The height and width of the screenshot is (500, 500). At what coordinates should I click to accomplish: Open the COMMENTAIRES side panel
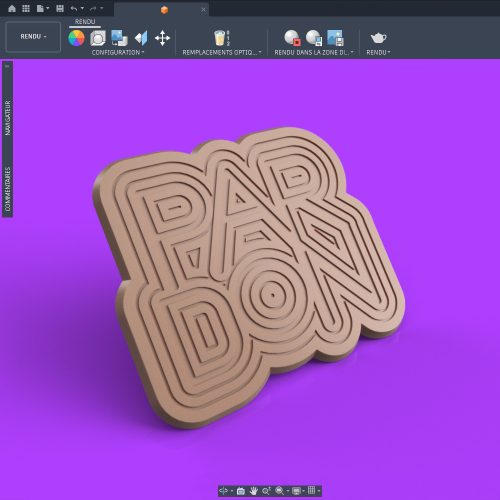click(x=8, y=189)
